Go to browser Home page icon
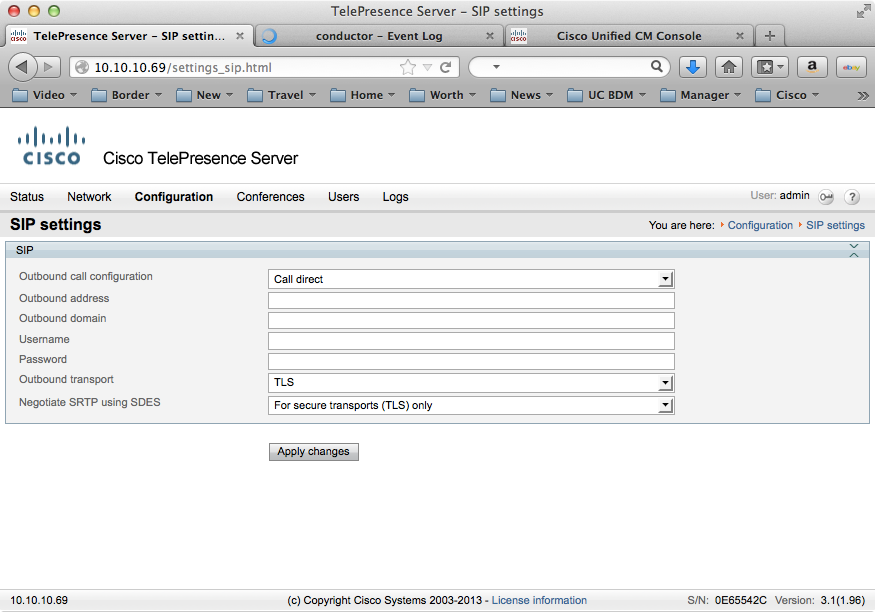875x612 pixels. (729, 67)
